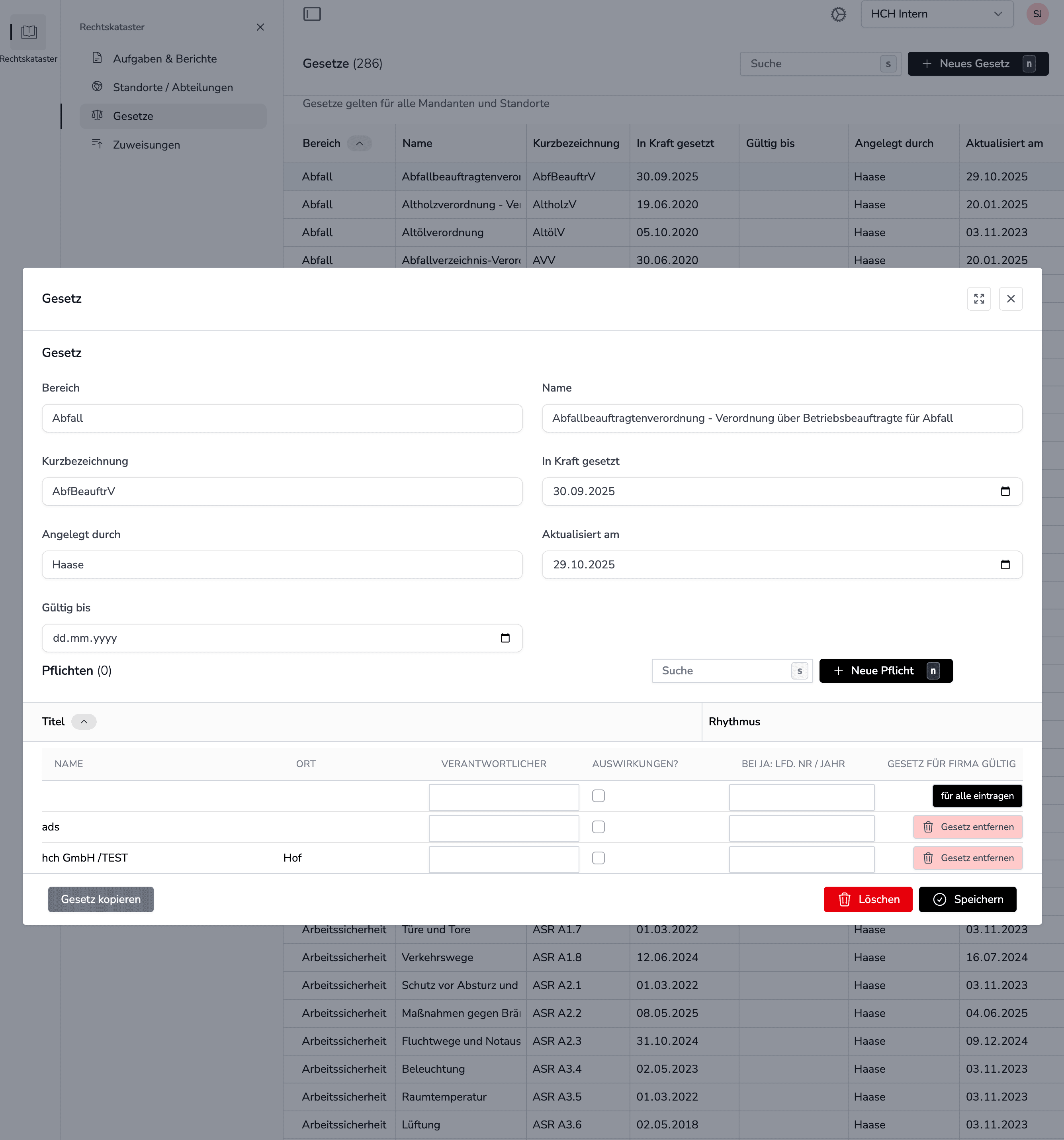Viewport: 1064px width, 1140px height.
Task: Close the Rechtskataster sidebar panel
Action: click(260, 27)
